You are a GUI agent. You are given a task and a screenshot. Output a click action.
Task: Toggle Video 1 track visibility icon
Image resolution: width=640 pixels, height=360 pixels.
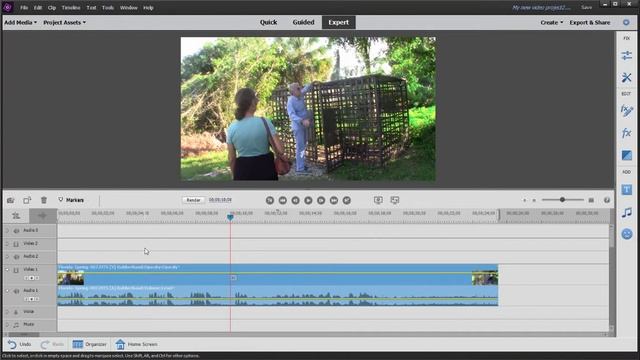[16, 270]
